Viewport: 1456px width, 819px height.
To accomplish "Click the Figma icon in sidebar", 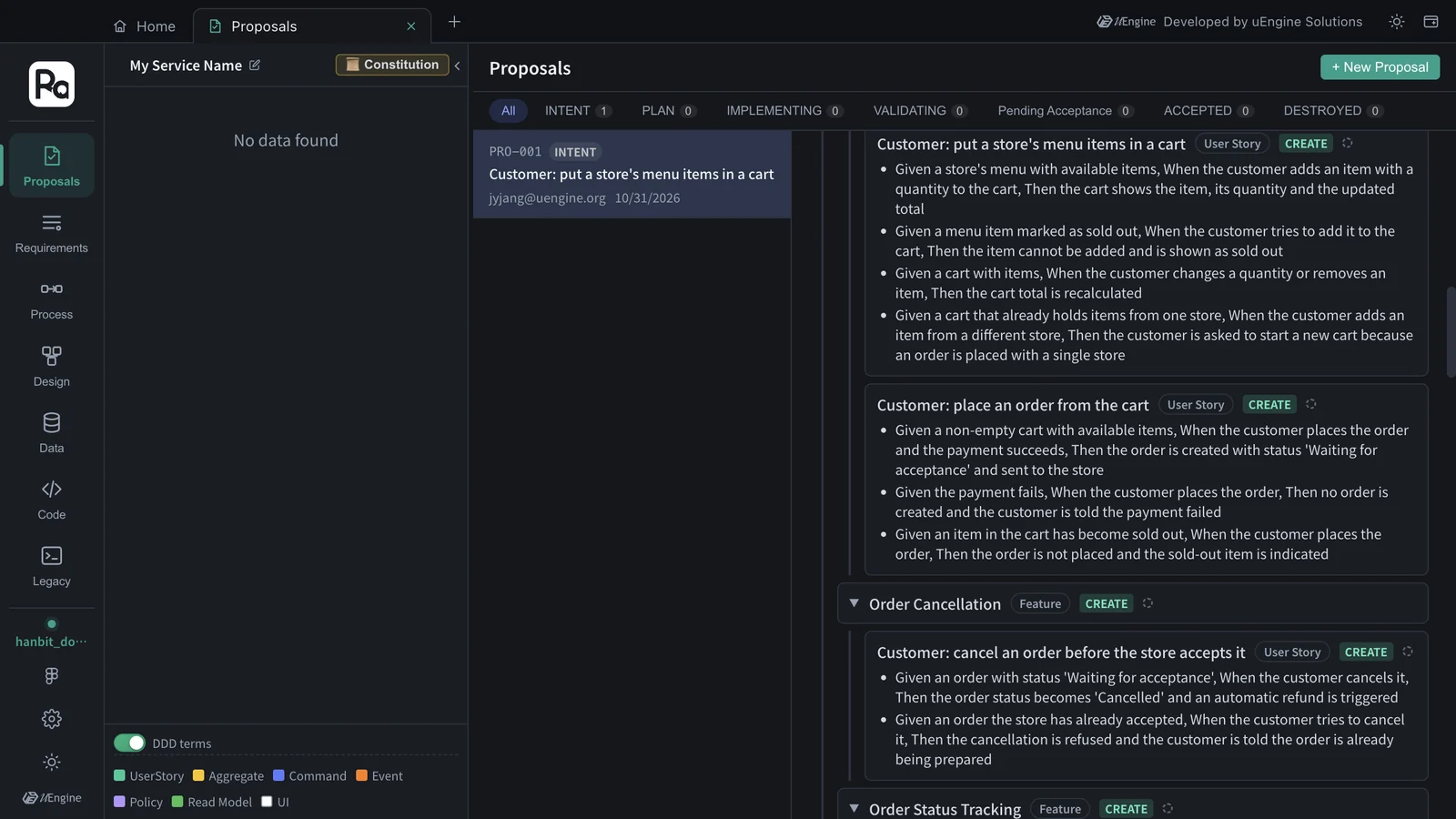I will coord(52,675).
